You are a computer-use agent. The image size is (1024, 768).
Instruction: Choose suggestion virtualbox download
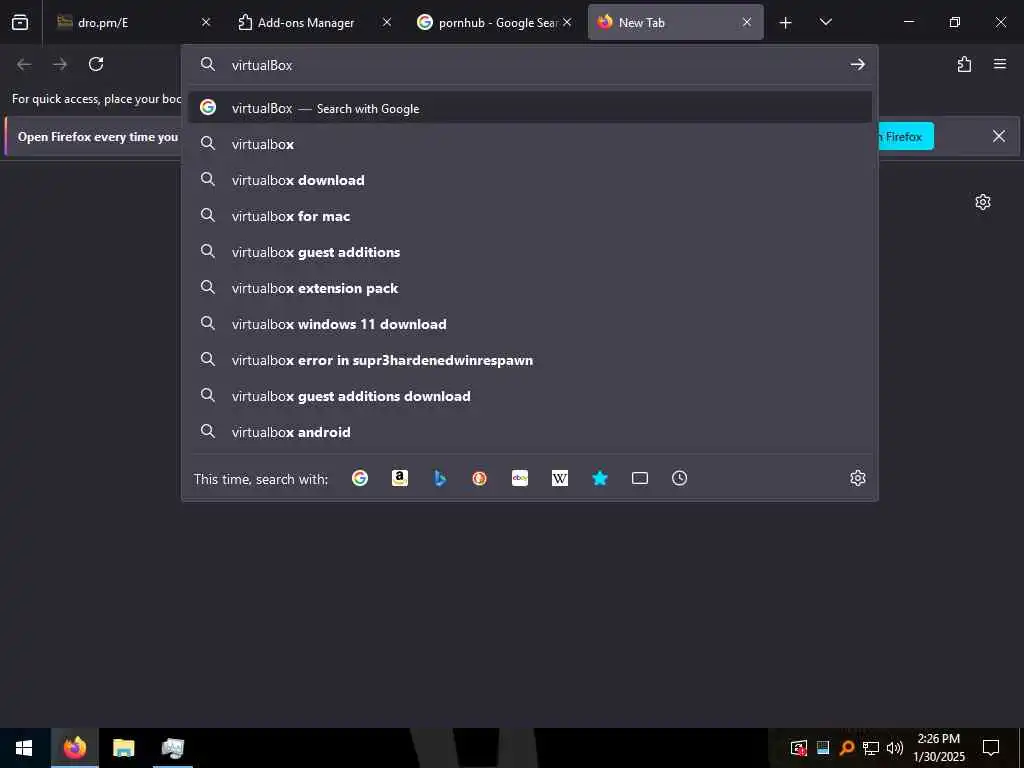(530, 180)
